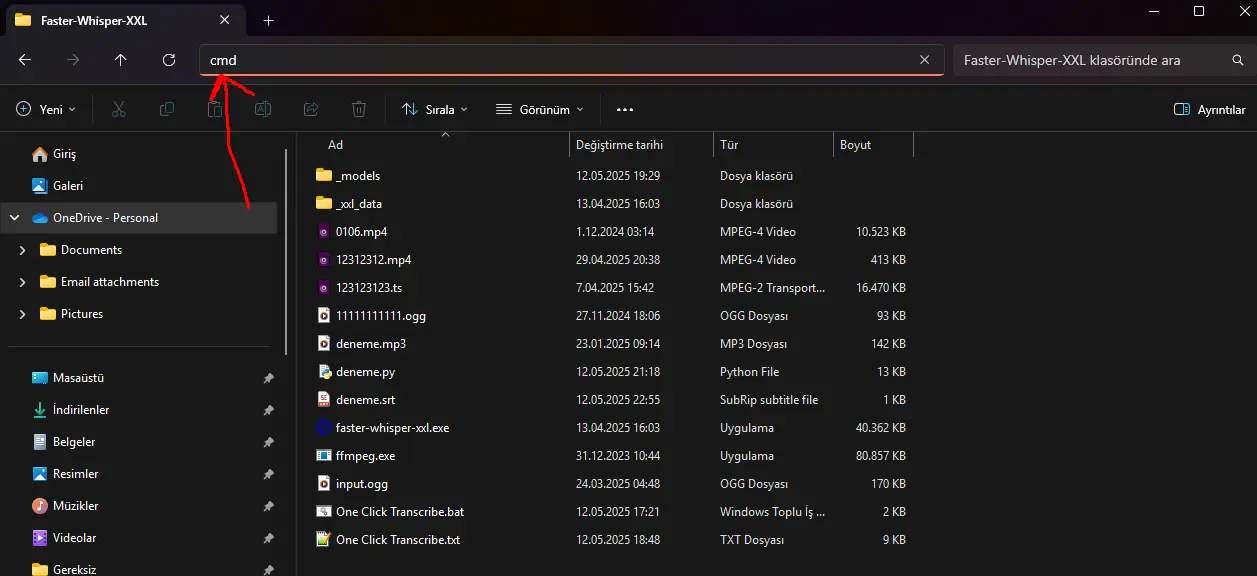Select the input.ogg file icon
Screen dimensions: 1257x576
(323, 483)
